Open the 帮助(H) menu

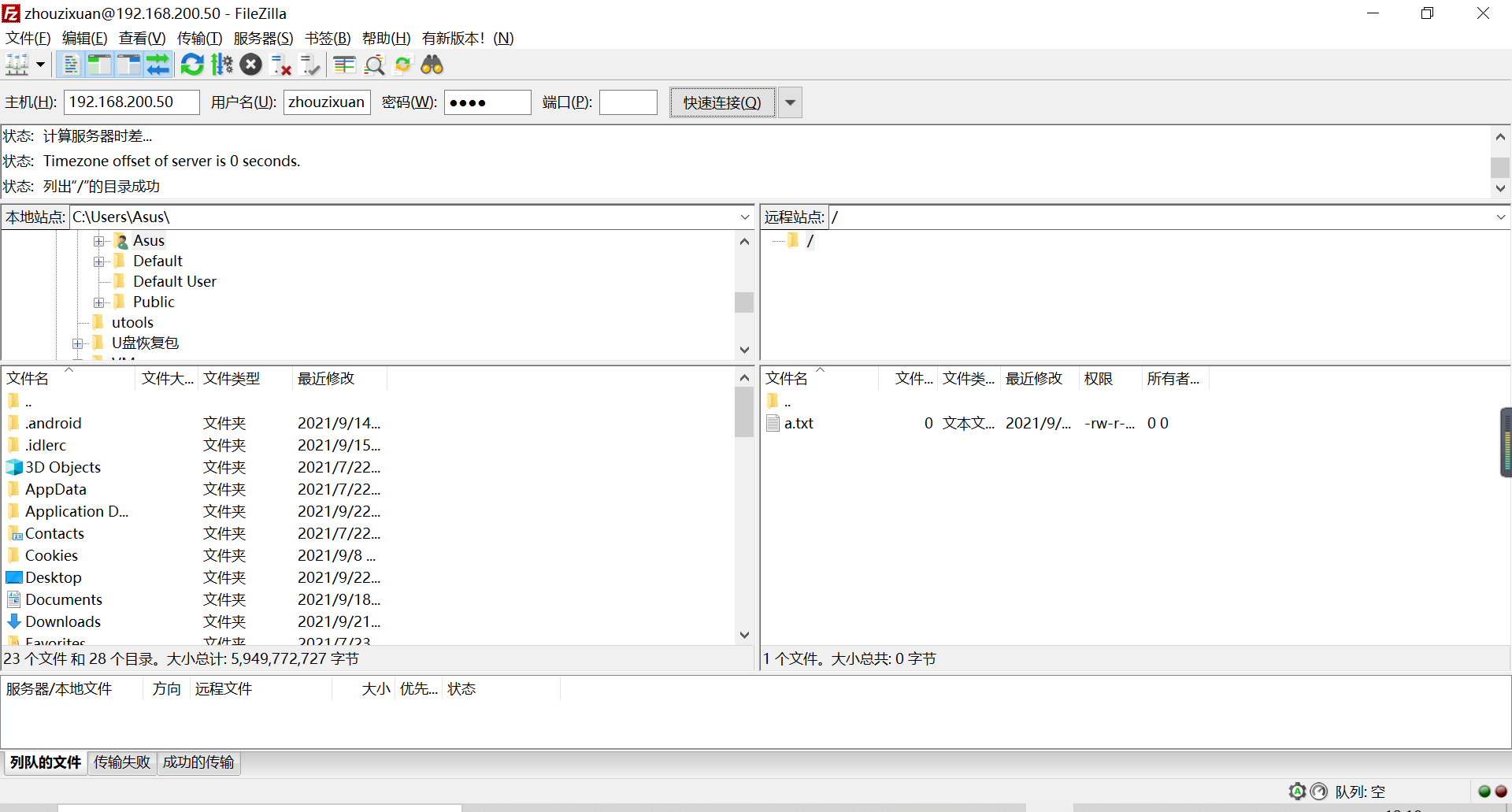[x=387, y=38]
